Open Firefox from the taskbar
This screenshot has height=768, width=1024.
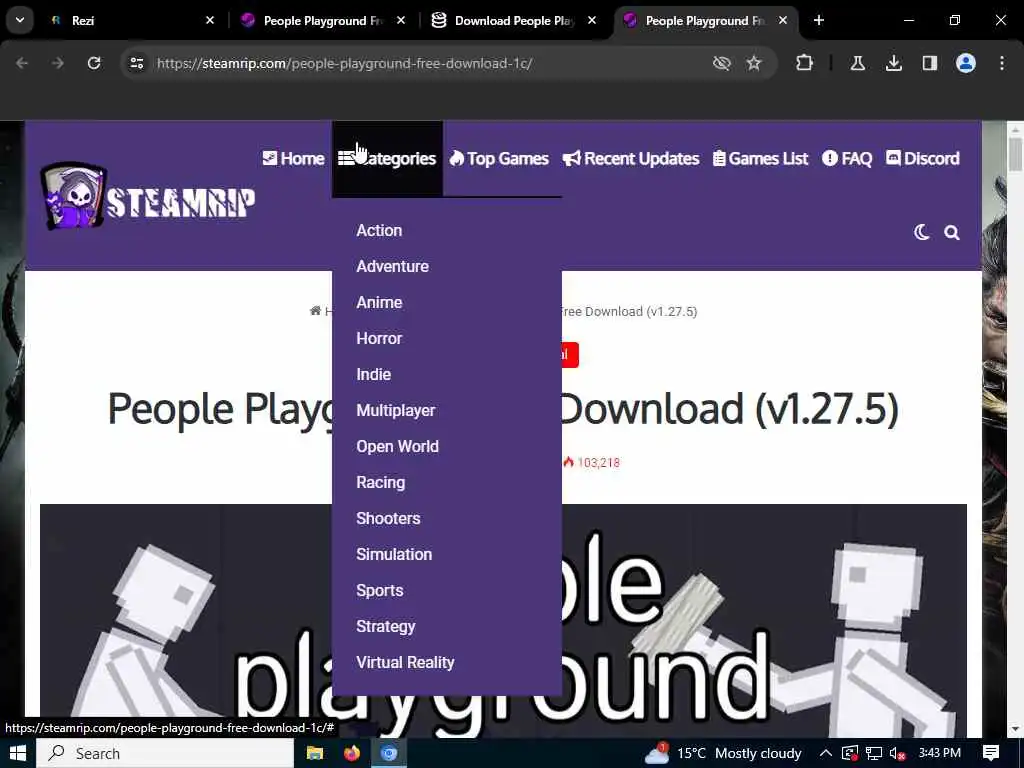352,753
